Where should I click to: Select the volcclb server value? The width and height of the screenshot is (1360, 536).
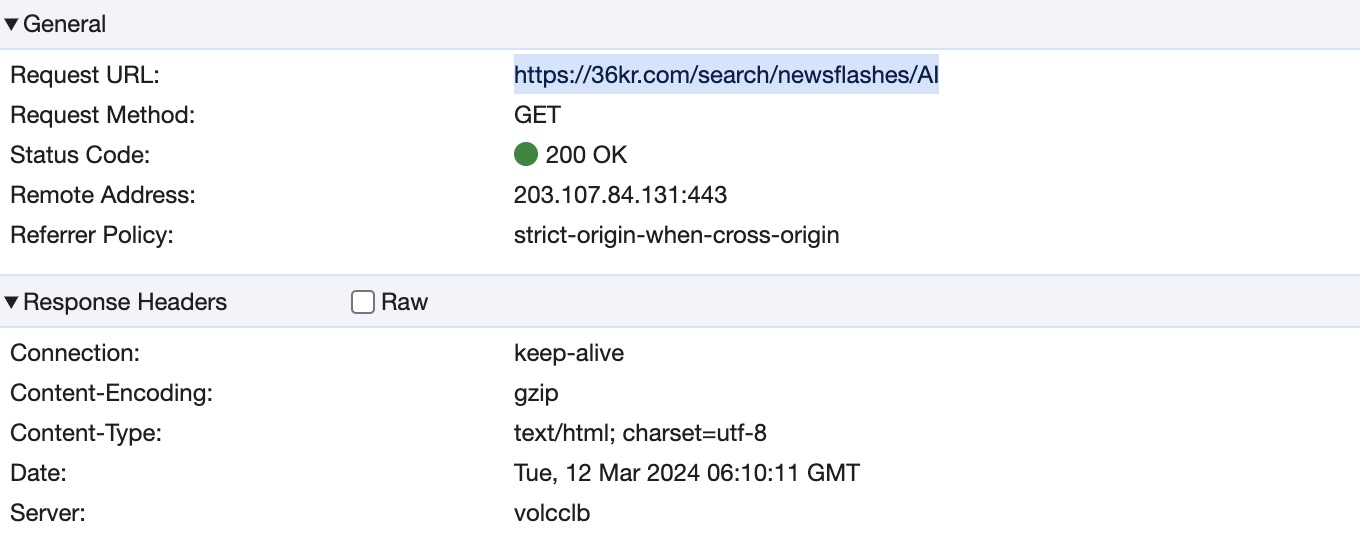(x=552, y=513)
